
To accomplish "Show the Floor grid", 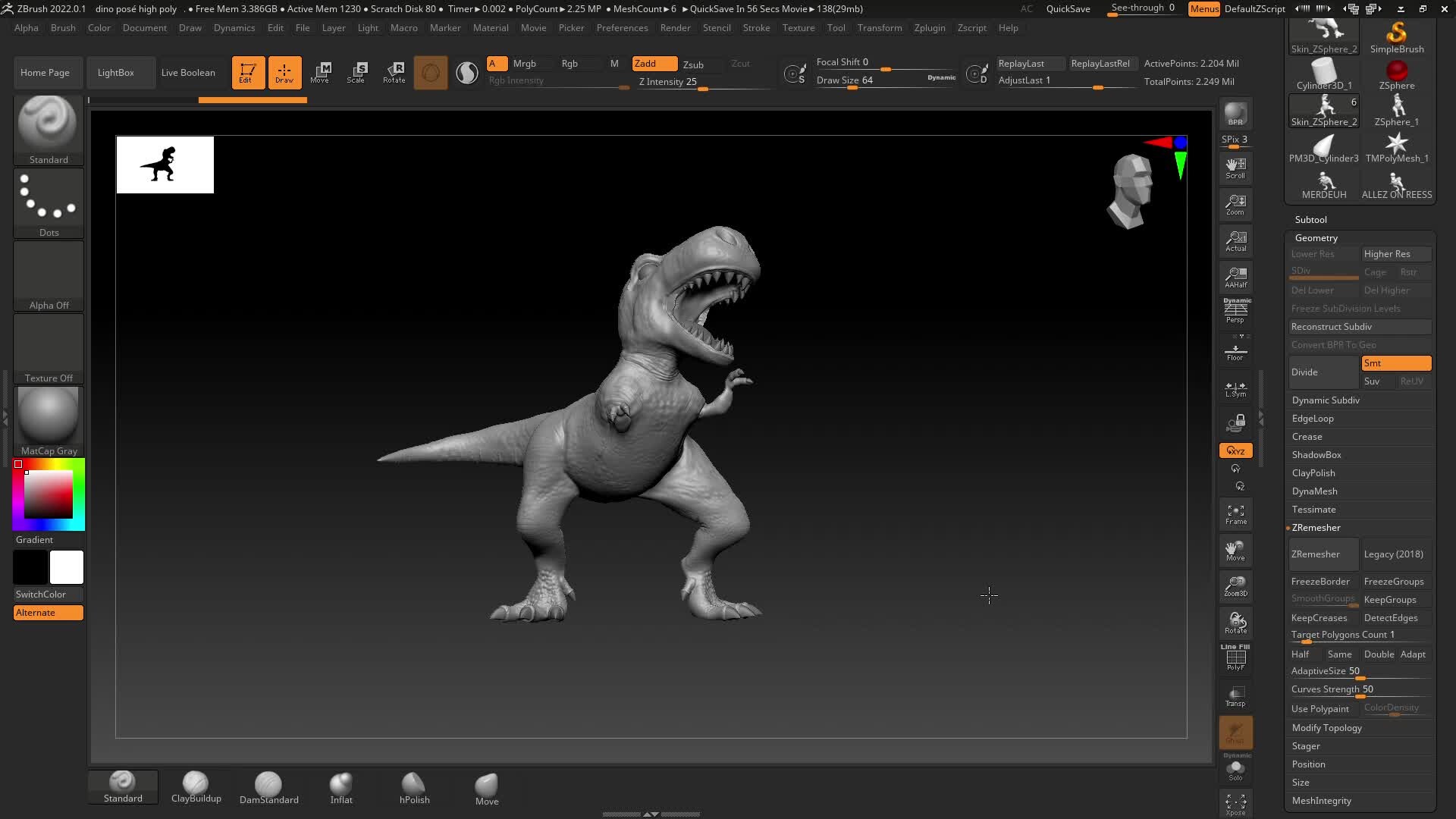I will pos(1235,349).
